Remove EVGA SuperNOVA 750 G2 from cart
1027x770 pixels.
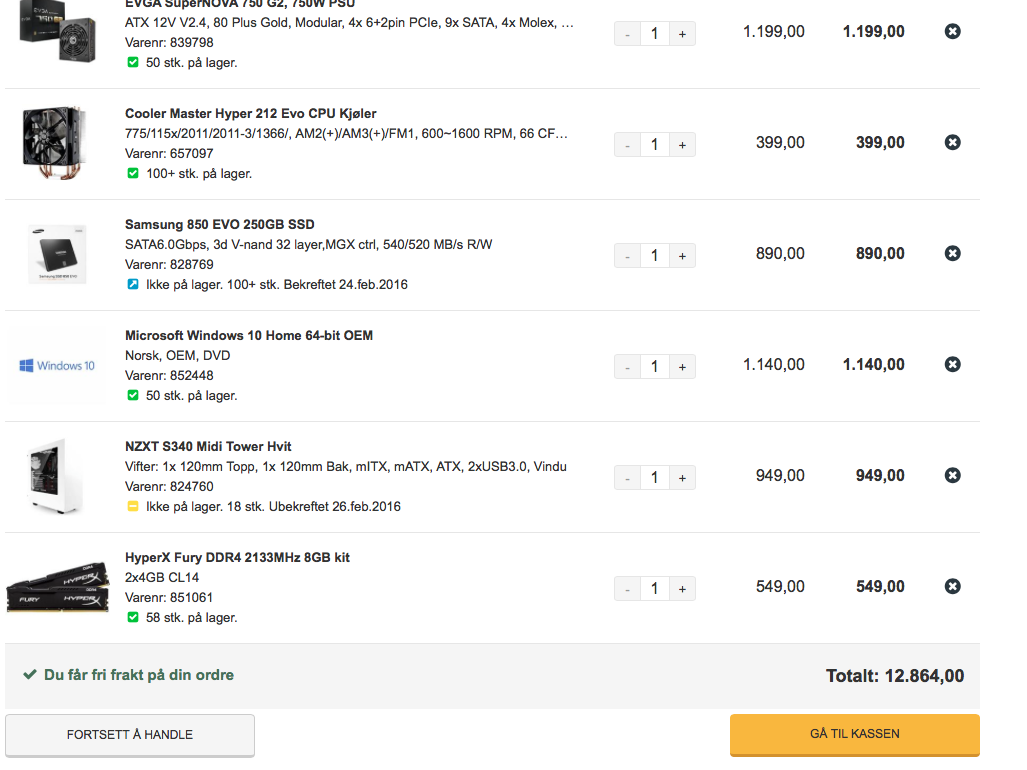[953, 32]
